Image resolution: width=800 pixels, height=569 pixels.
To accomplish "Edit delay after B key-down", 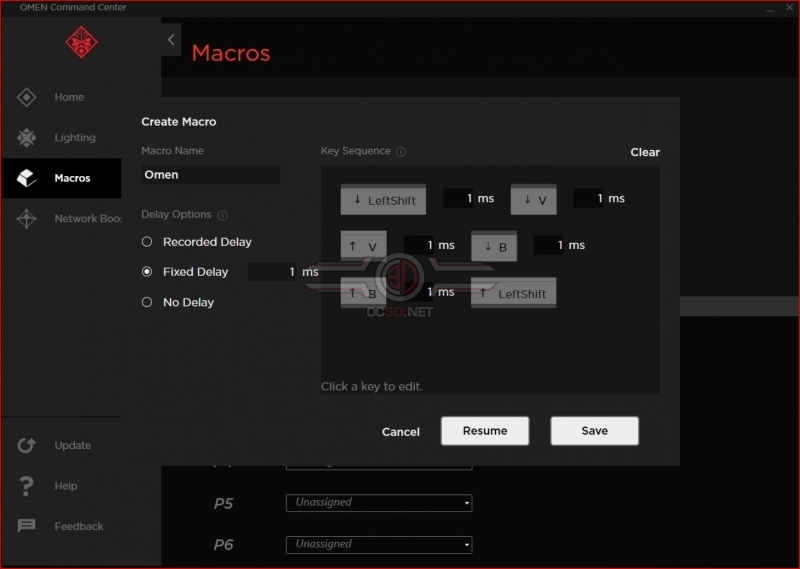I will click(x=549, y=245).
